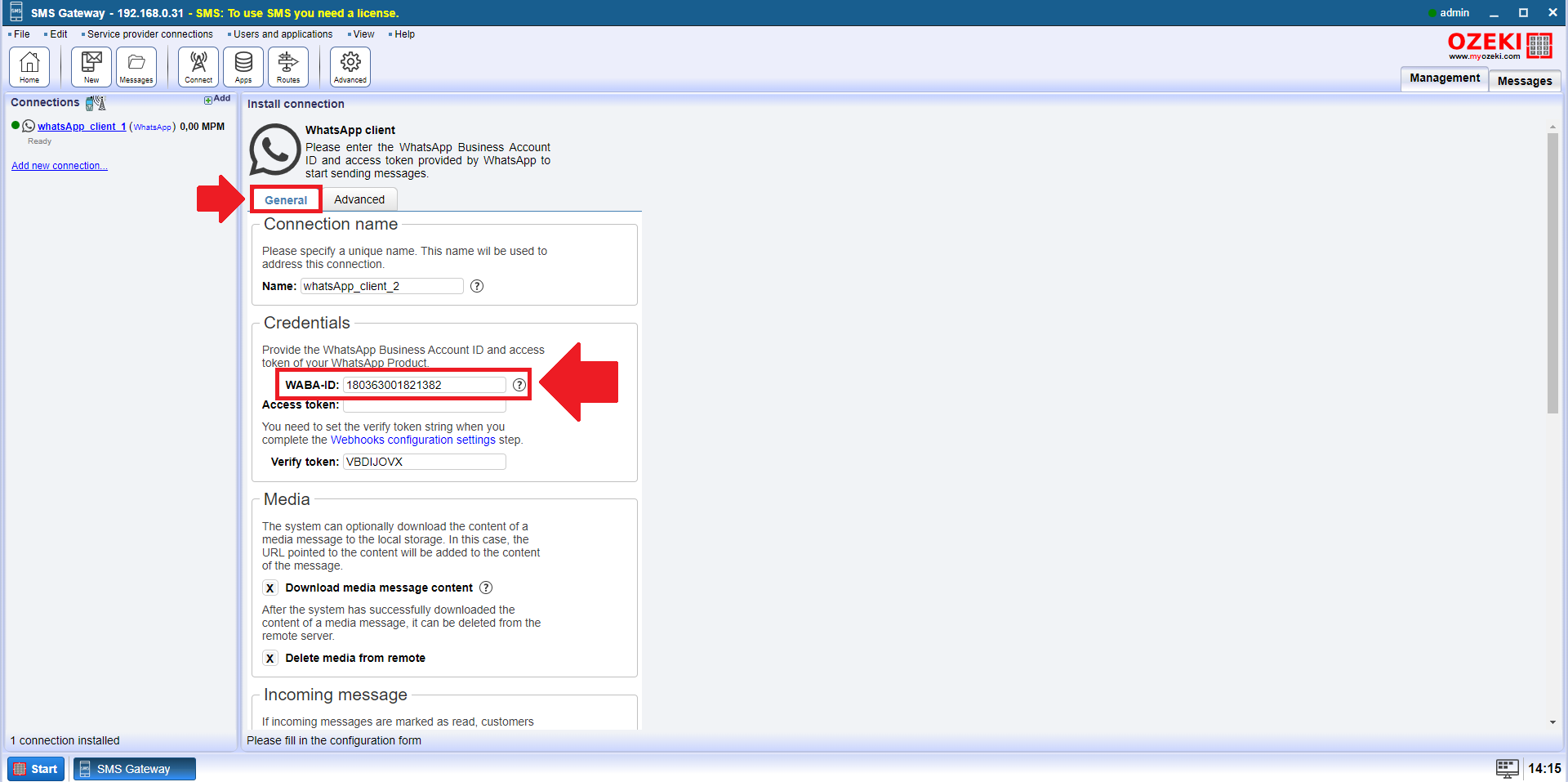Click the 14:15 clock in taskbar
Viewport: 1568px width, 782px height.
1544,768
